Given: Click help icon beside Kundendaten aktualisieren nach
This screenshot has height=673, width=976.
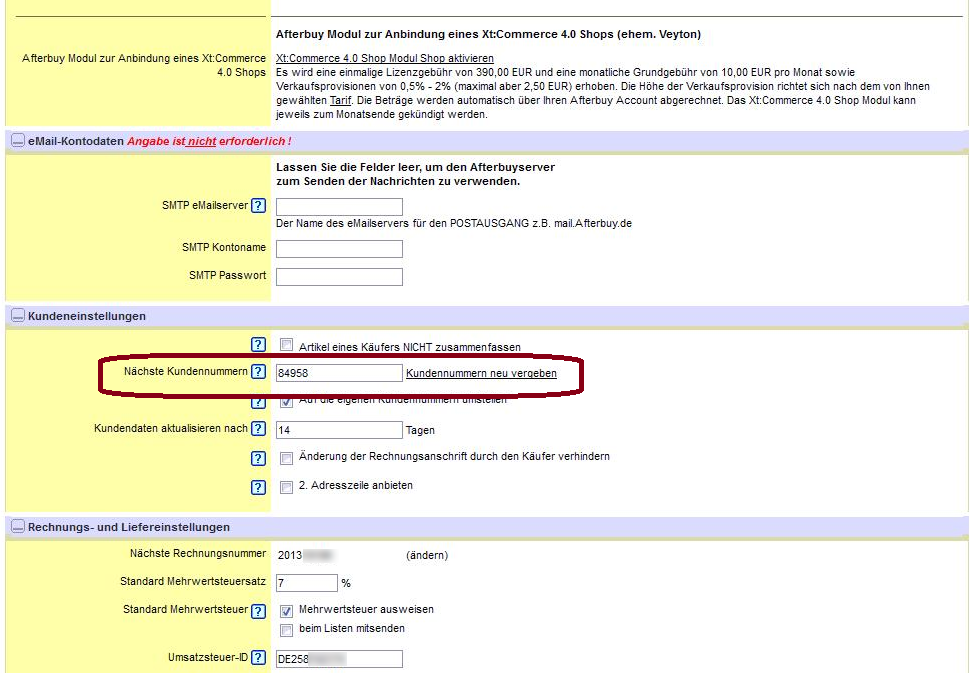Looking at the screenshot, I should coord(258,429).
